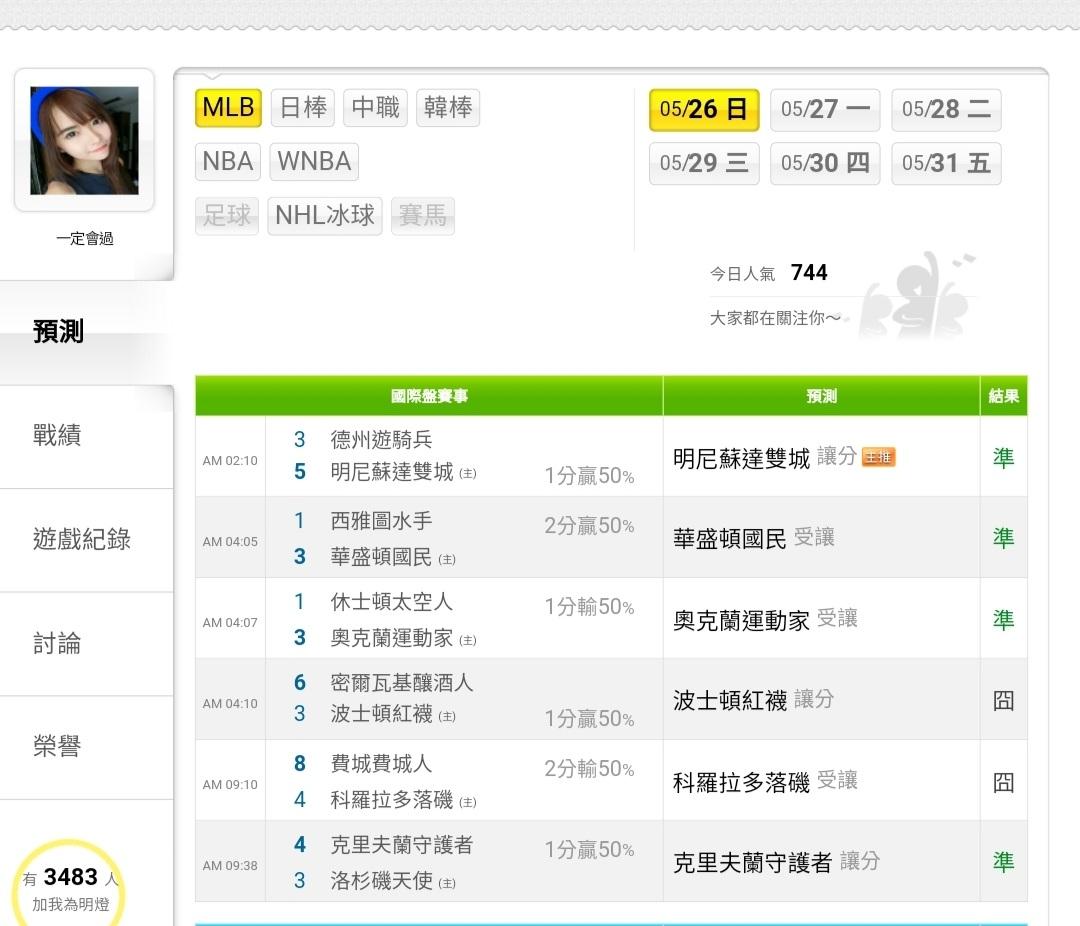Image resolution: width=1080 pixels, height=926 pixels.
Task: Click the 克里夫蘭守護者 讓分 prediction
Action: (x=776, y=863)
